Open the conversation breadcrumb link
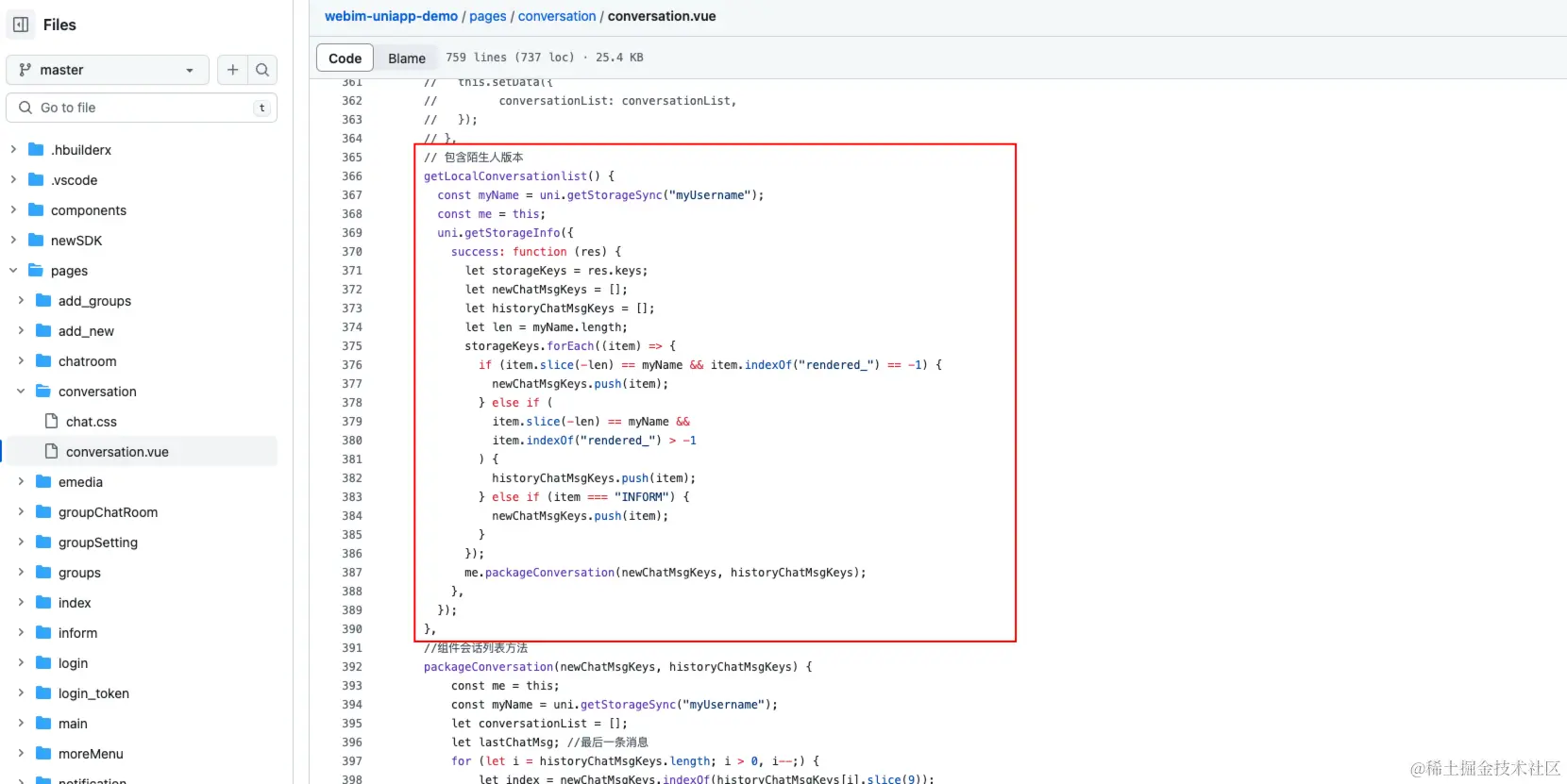This screenshot has height=784, width=1567. 557,16
